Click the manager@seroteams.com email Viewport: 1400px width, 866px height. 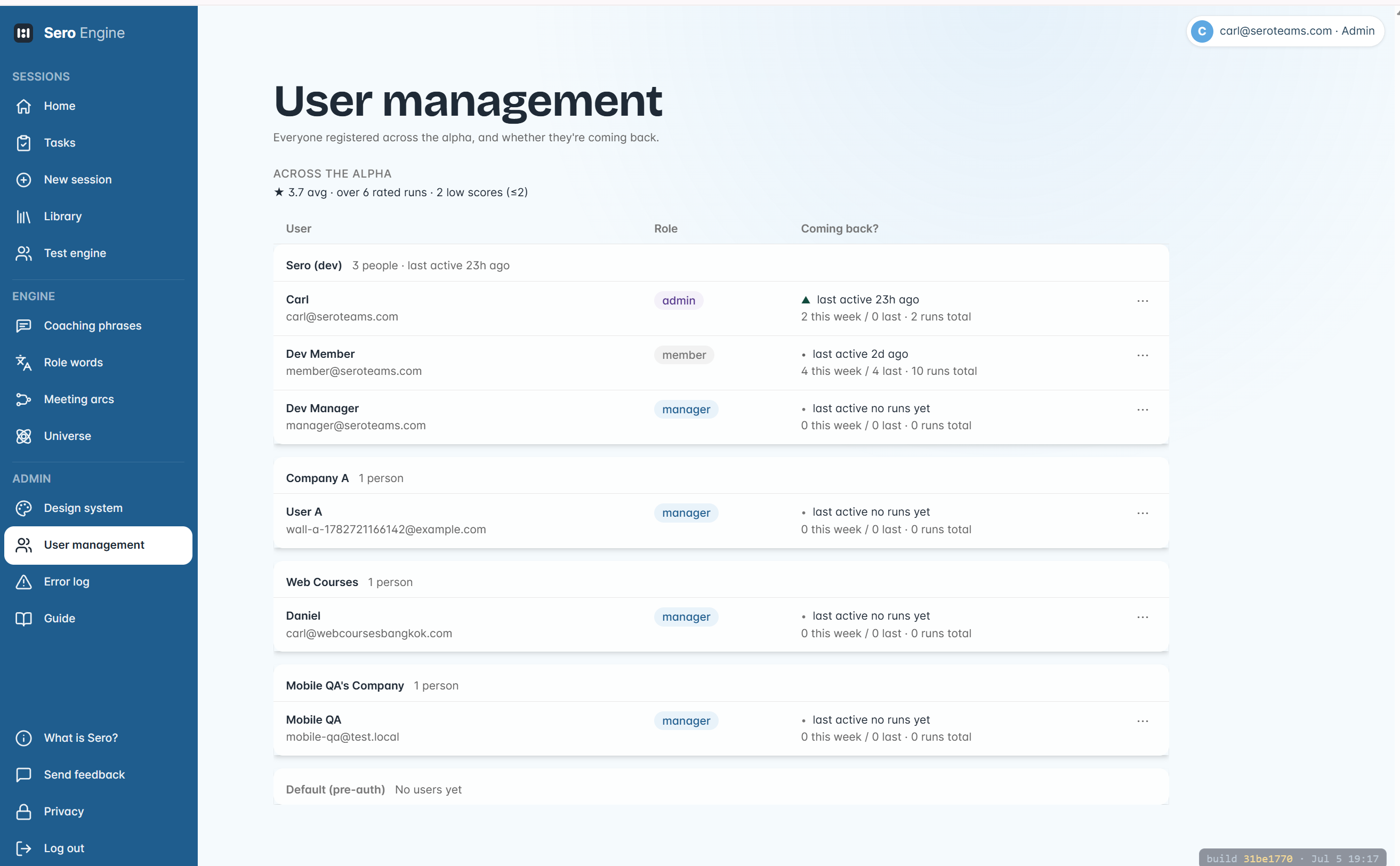(356, 426)
